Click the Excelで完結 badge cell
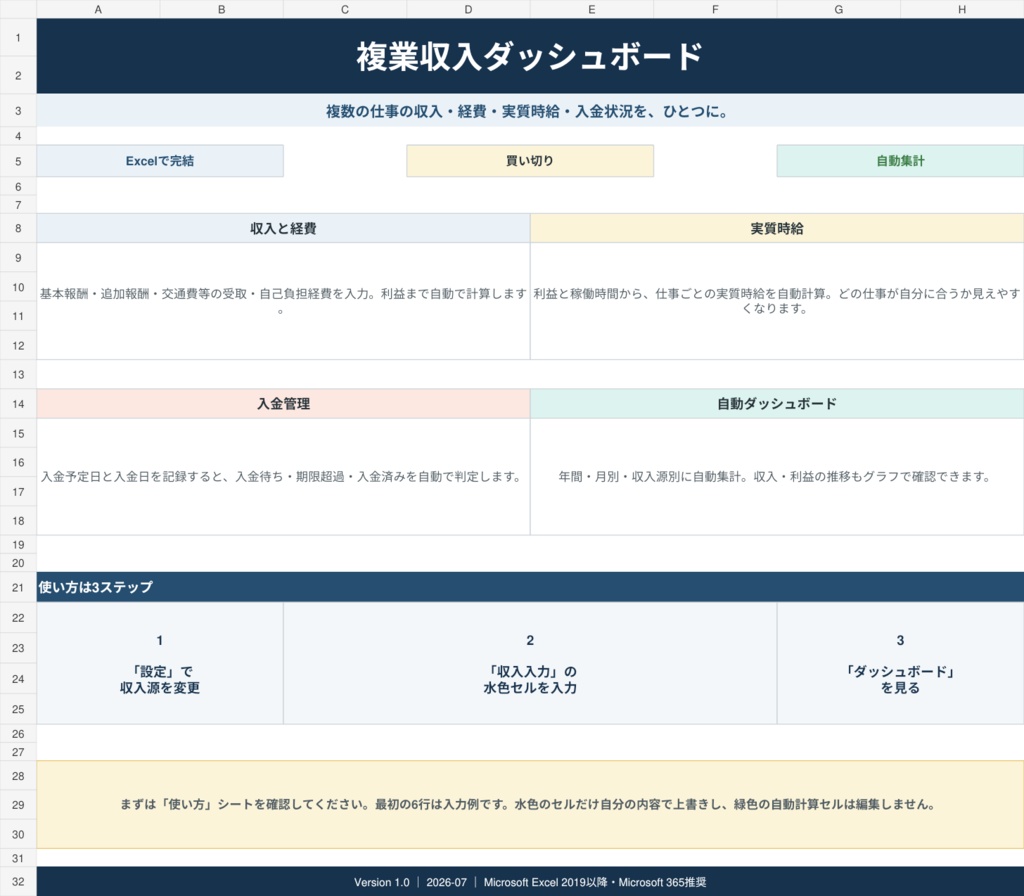The width and height of the screenshot is (1024, 896). [160, 161]
